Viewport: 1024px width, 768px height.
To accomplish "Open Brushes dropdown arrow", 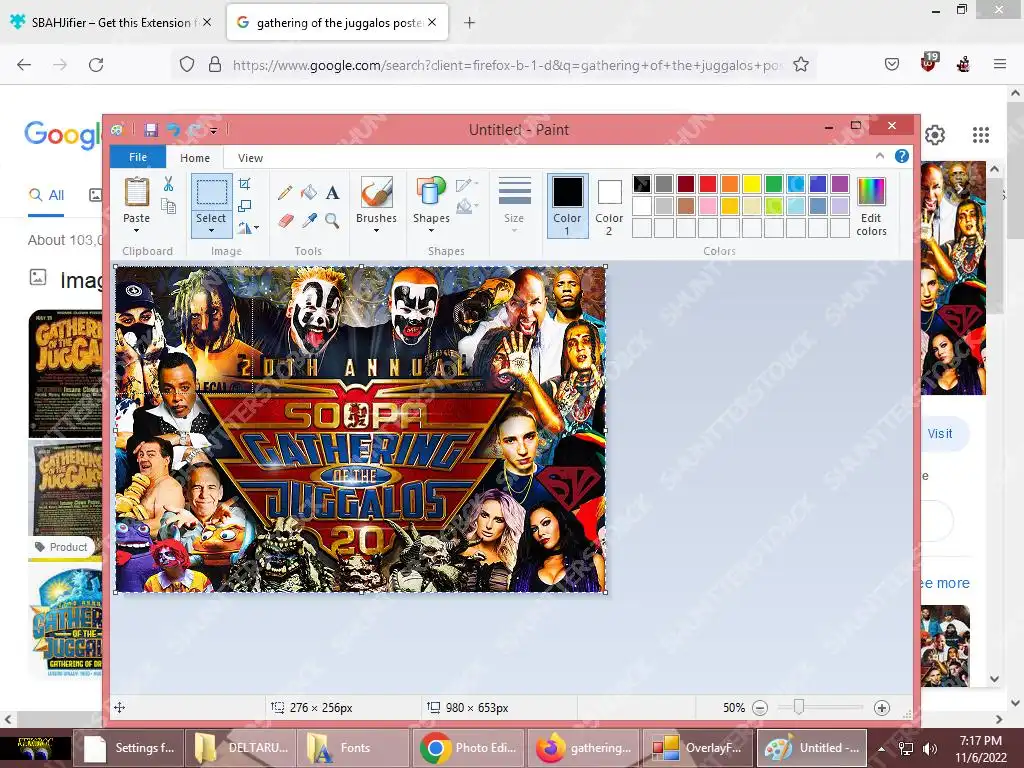I will pos(376,231).
